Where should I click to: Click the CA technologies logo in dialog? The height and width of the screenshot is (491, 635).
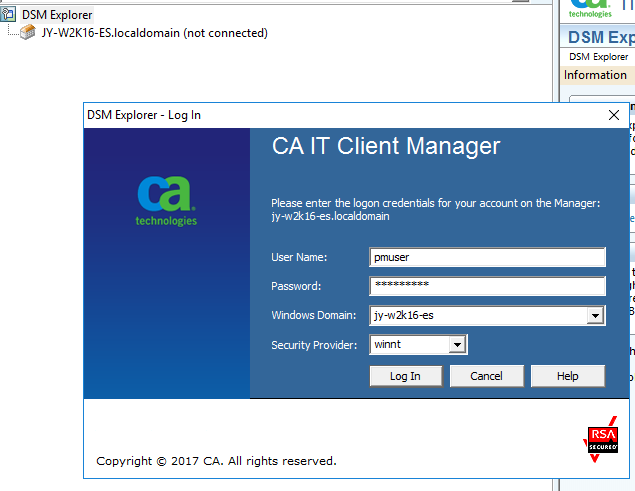(166, 201)
